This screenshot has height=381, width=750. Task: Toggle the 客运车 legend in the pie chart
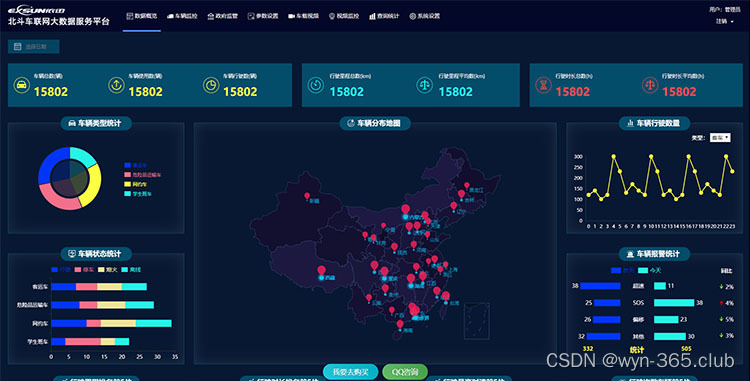[x=136, y=165]
